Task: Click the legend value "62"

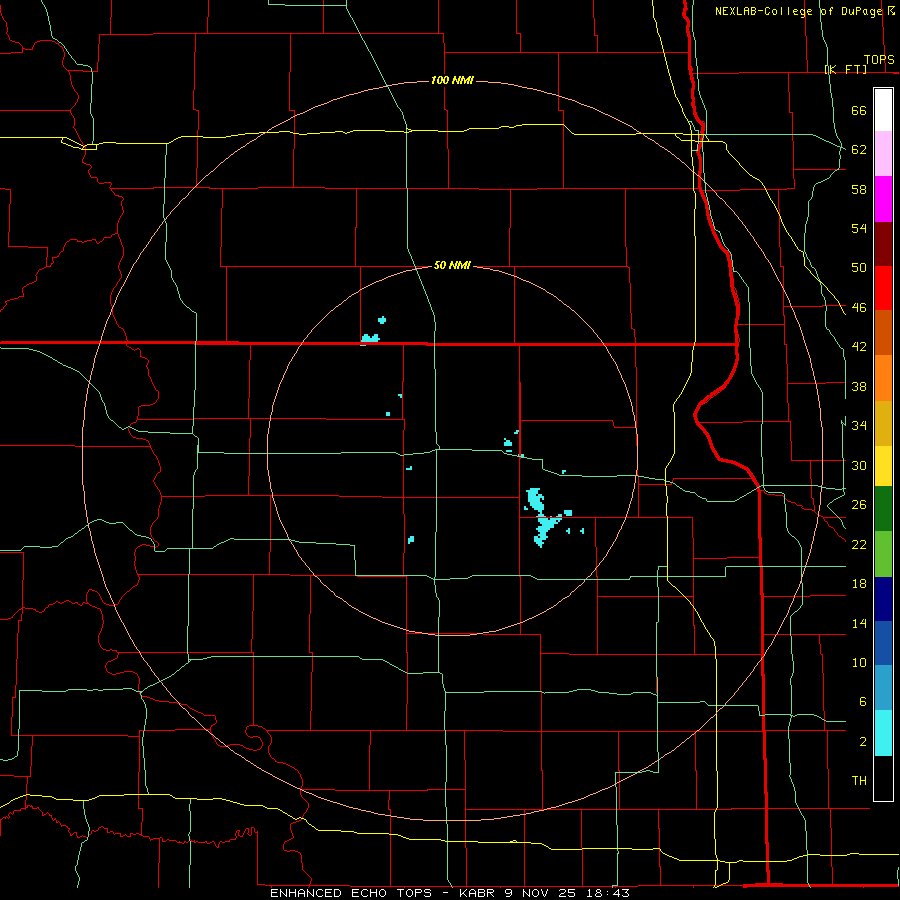Action: (x=859, y=150)
